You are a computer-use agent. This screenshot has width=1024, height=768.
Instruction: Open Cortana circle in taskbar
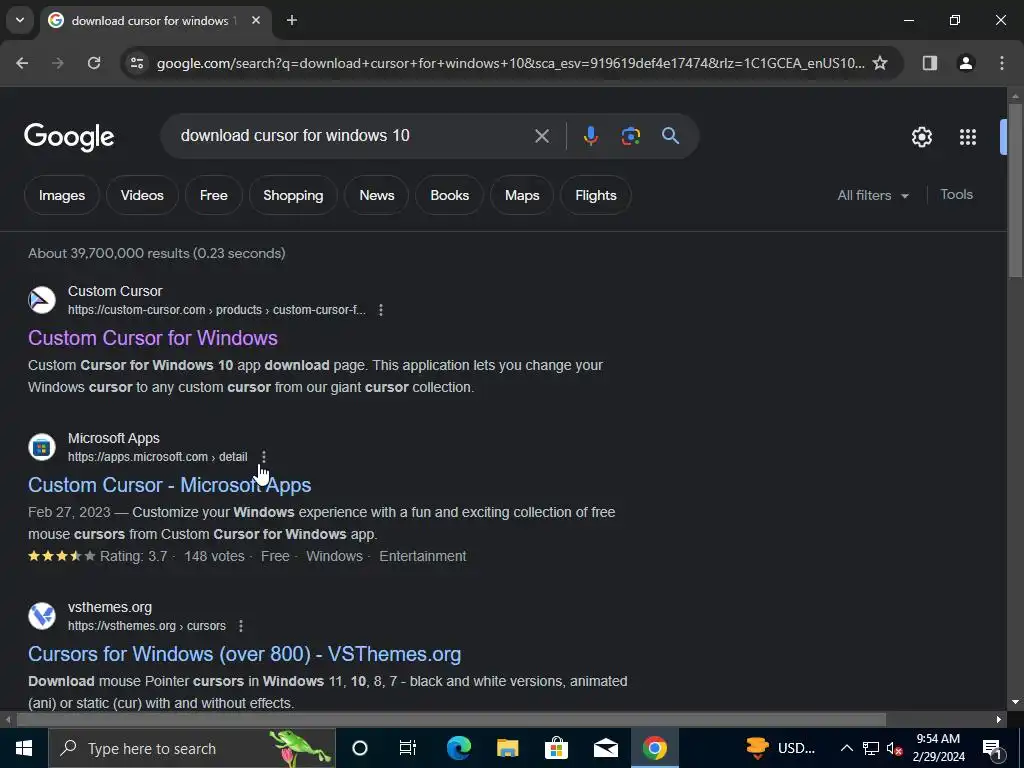click(360, 748)
